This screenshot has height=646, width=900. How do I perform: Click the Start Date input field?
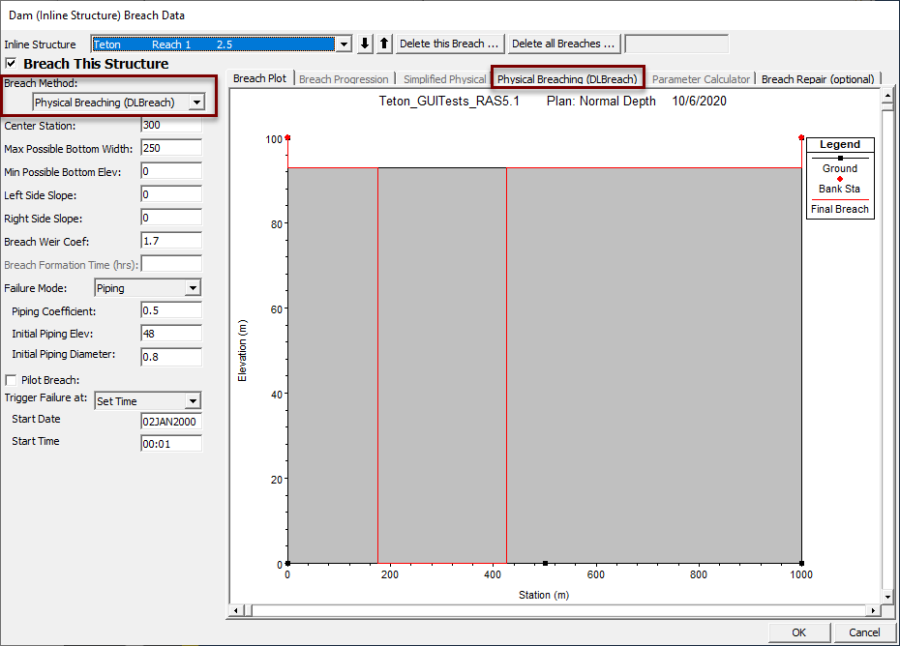(169, 421)
